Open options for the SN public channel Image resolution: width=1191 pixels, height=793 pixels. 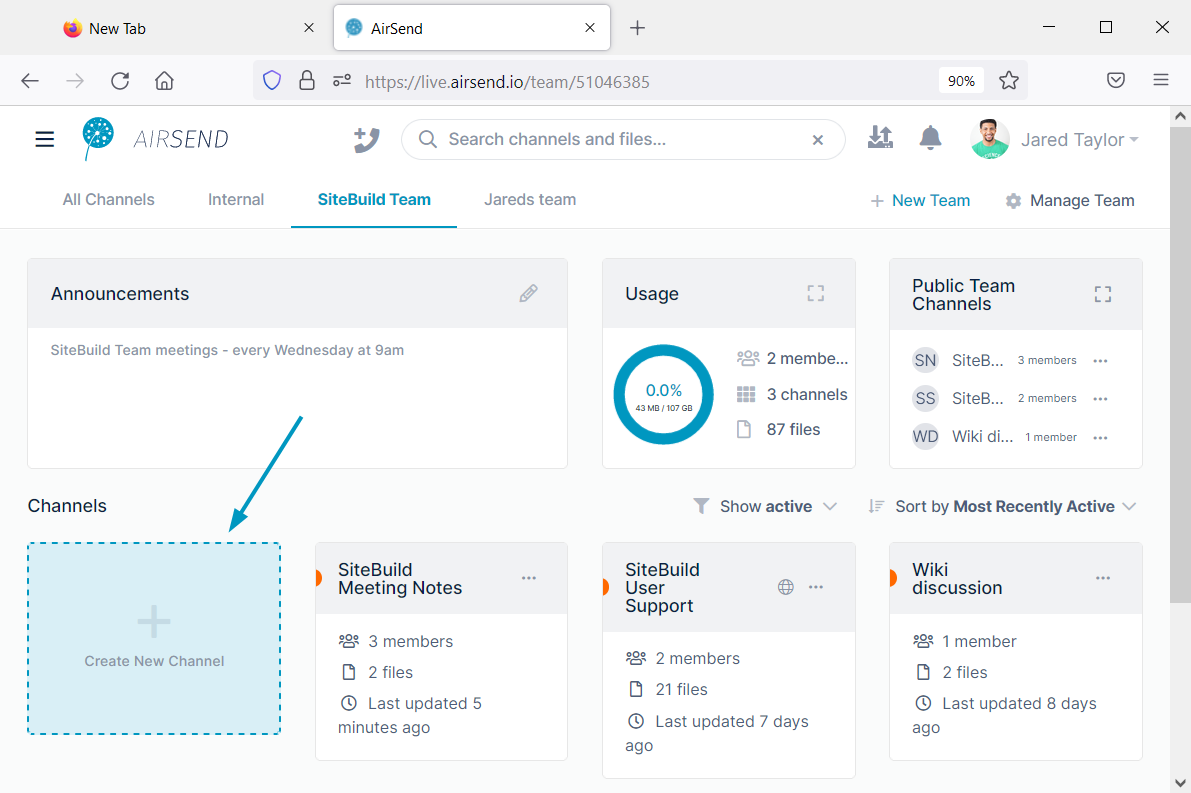(x=1101, y=361)
